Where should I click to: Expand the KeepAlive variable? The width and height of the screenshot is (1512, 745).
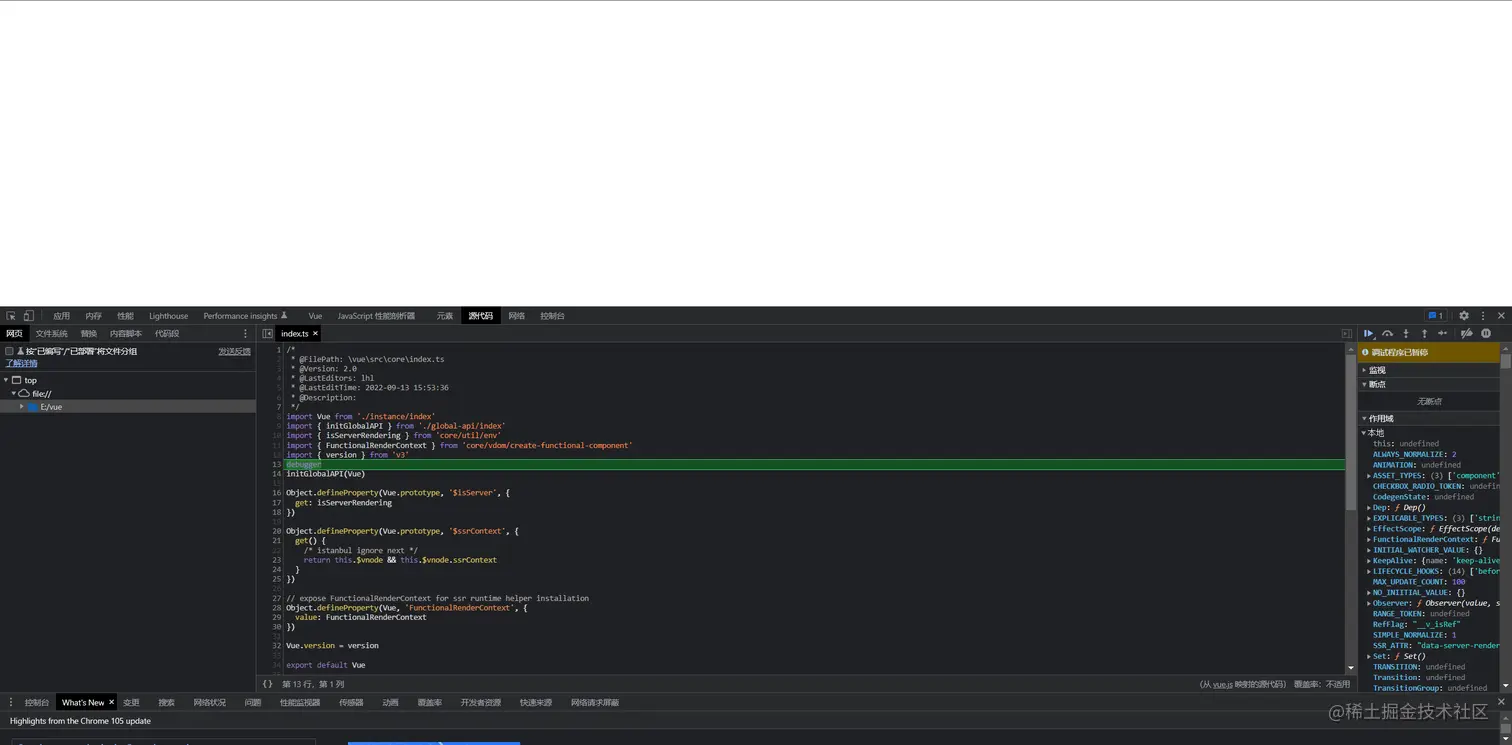coord(1369,561)
